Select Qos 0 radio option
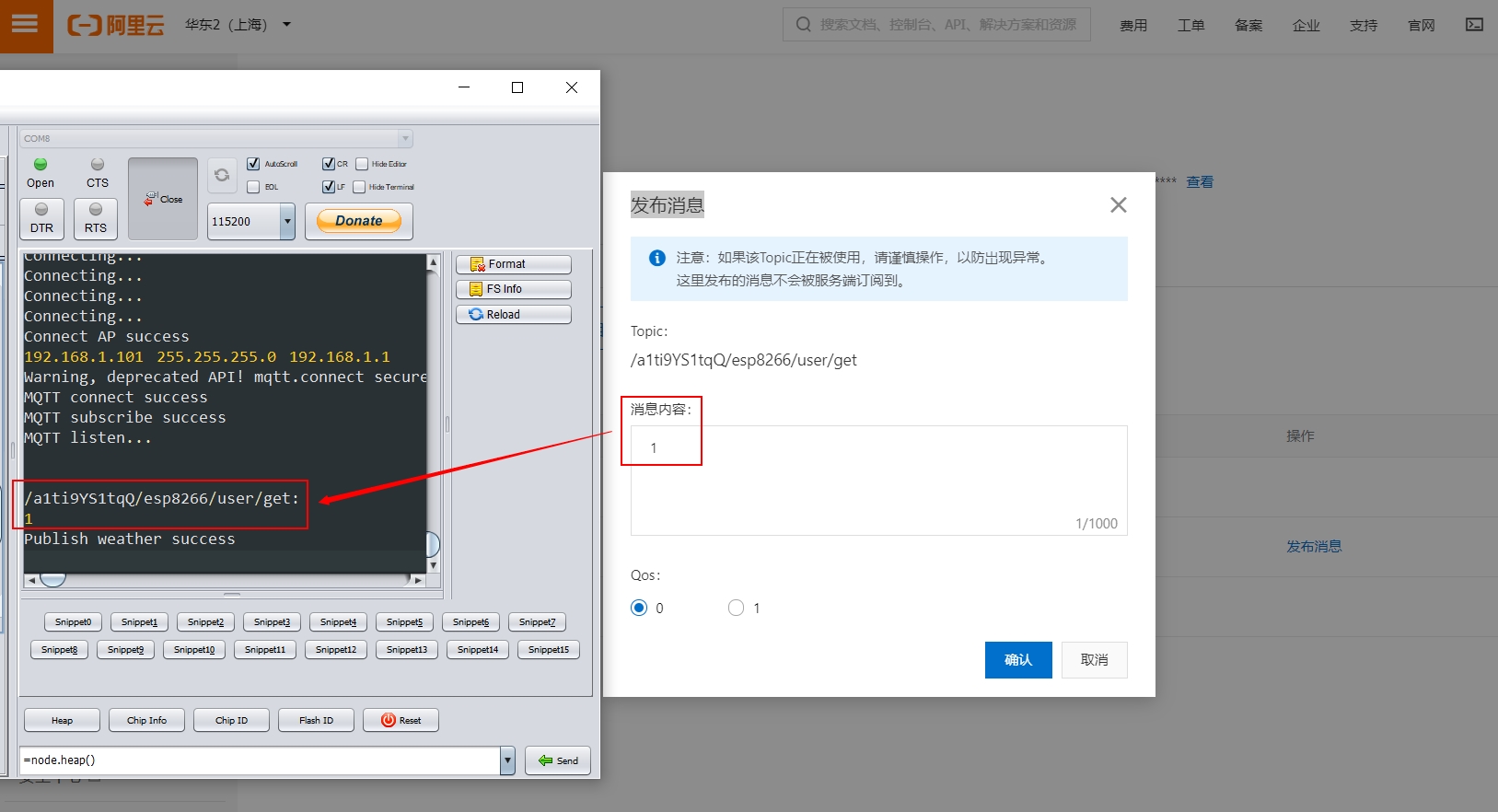Image resolution: width=1498 pixels, height=812 pixels. (x=639, y=608)
